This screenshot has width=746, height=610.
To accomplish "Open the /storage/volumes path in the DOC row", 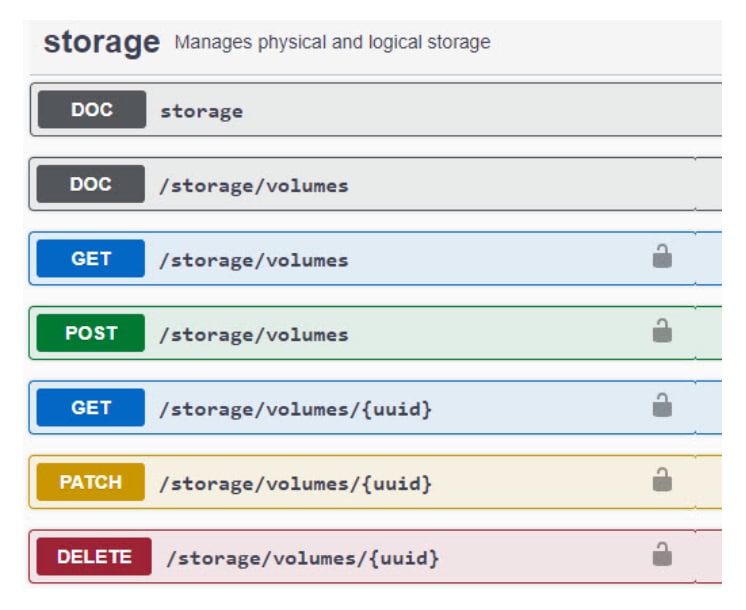I will [x=254, y=186].
